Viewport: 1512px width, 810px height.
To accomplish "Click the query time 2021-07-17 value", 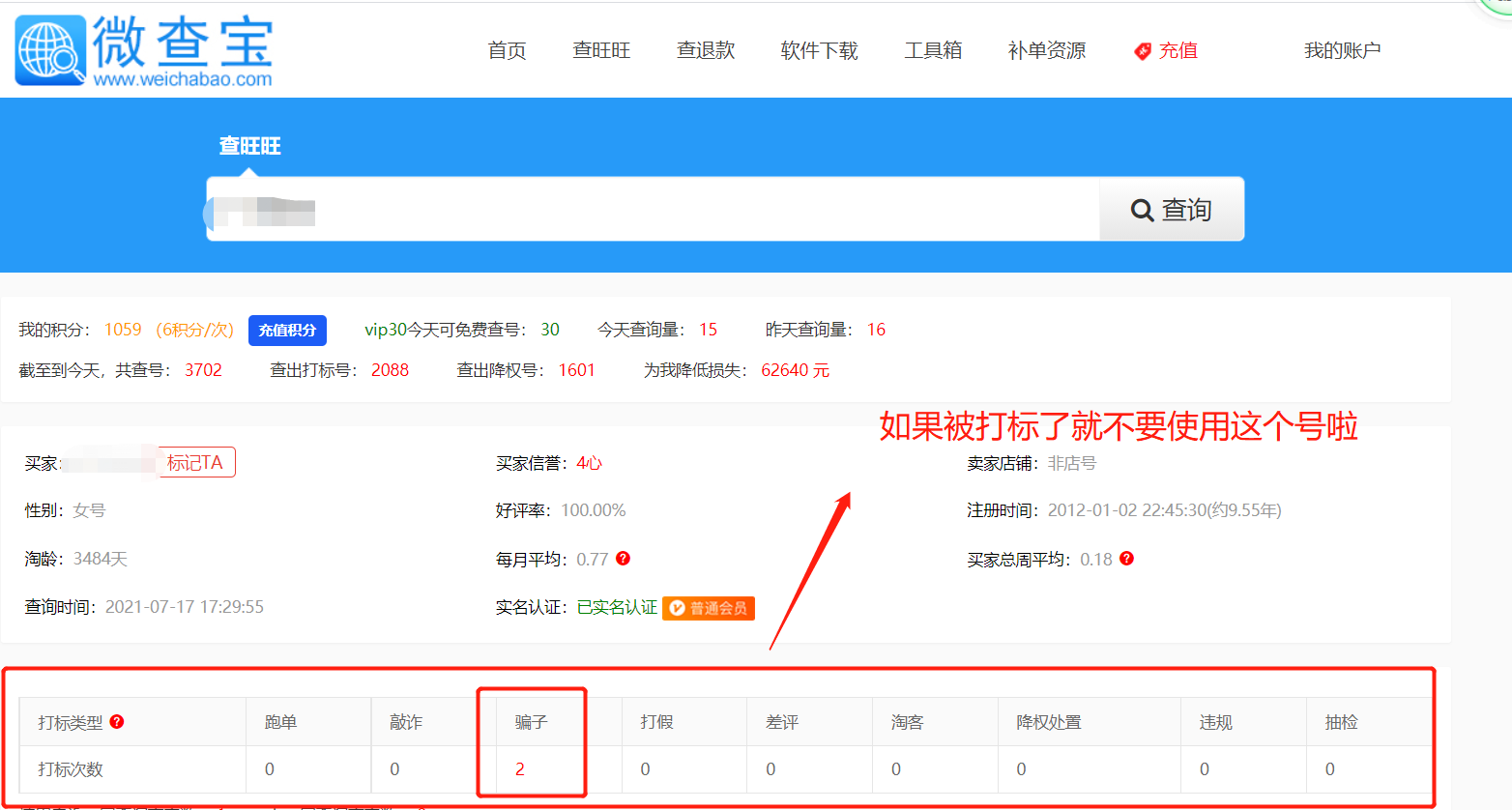I will tap(184, 607).
